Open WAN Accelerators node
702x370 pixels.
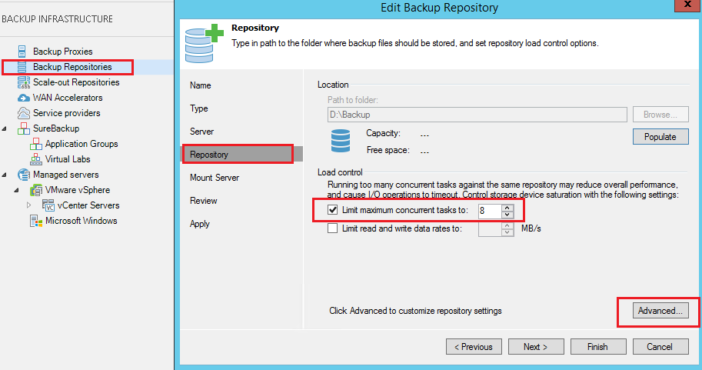coord(68,98)
